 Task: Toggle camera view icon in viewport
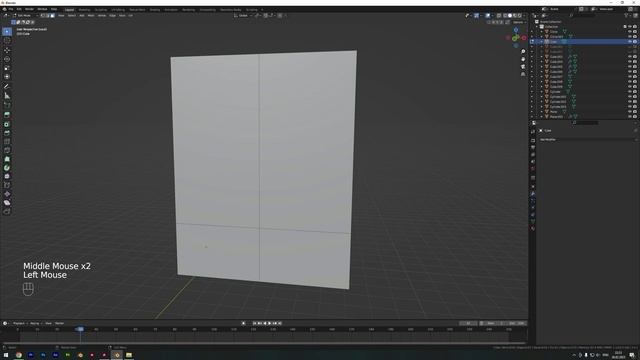coord(523,67)
